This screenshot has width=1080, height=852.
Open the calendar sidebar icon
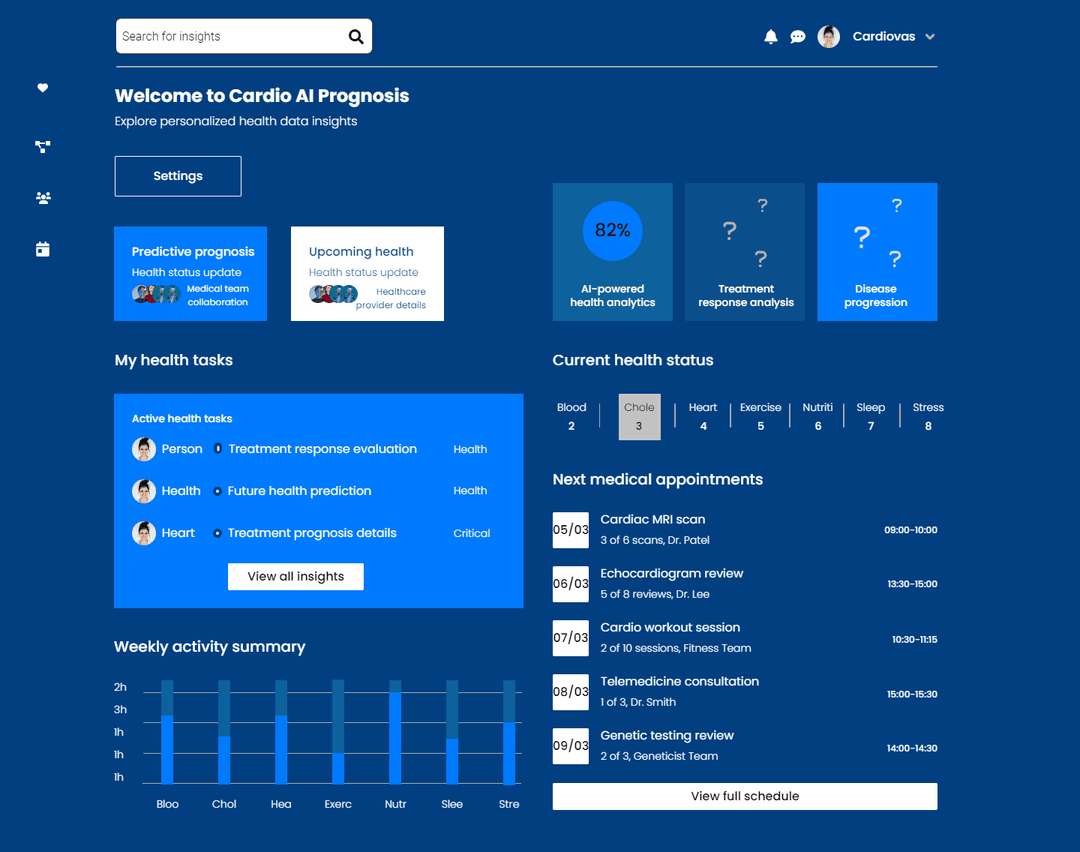point(43,249)
